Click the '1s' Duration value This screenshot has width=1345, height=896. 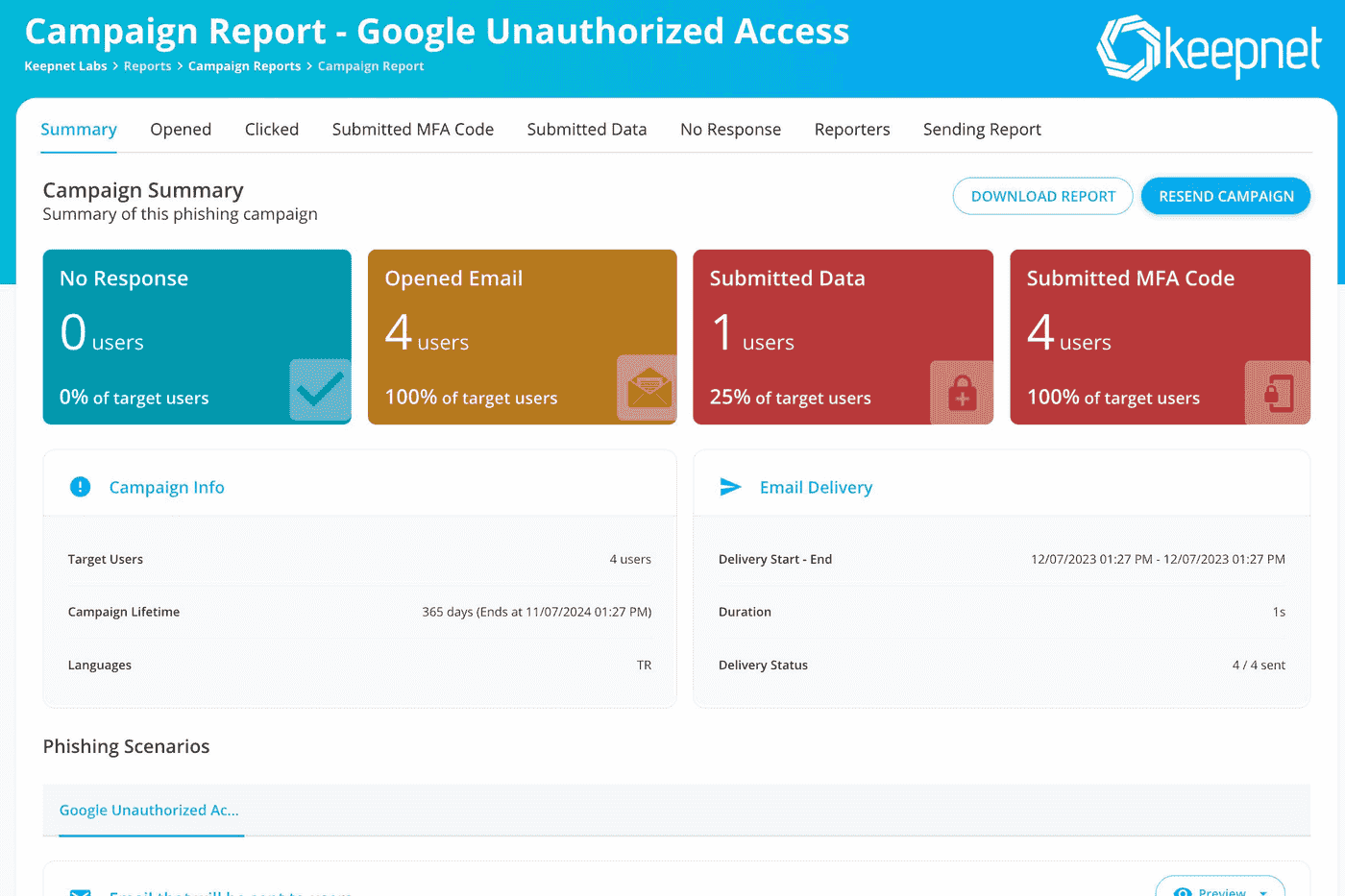(x=1279, y=612)
